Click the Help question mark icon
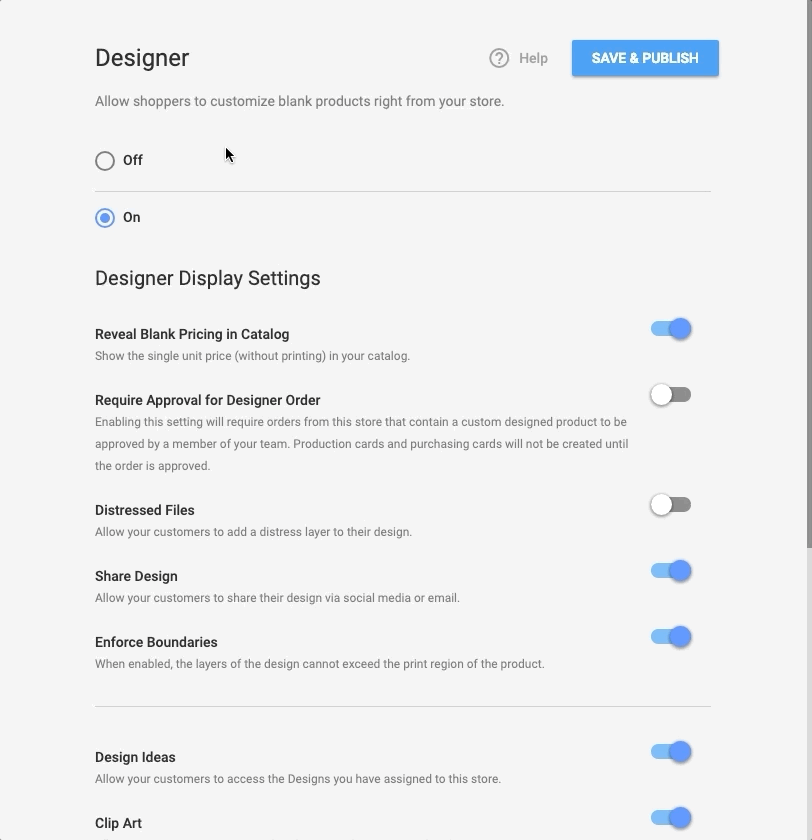The image size is (812, 840). pyautogui.click(x=499, y=58)
